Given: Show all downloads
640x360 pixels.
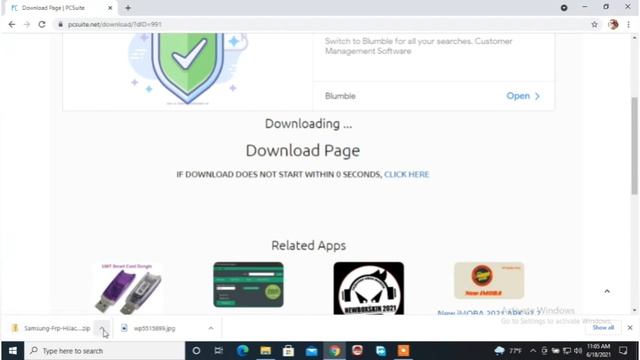Looking at the screenshot, I should [x=603, y=328].
